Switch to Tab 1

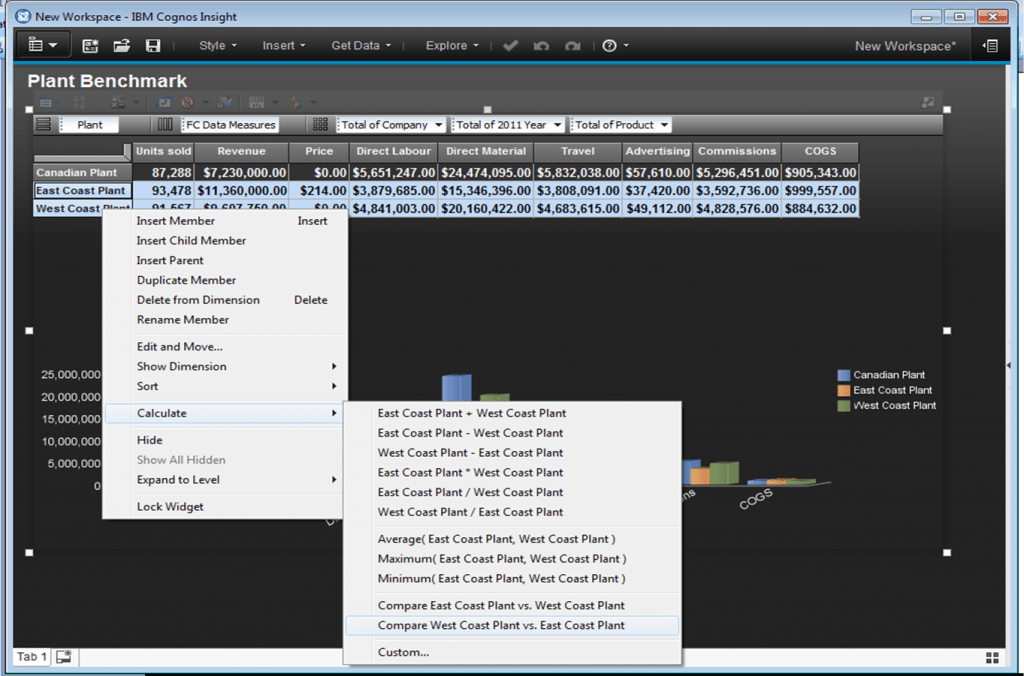click(30, 657)
